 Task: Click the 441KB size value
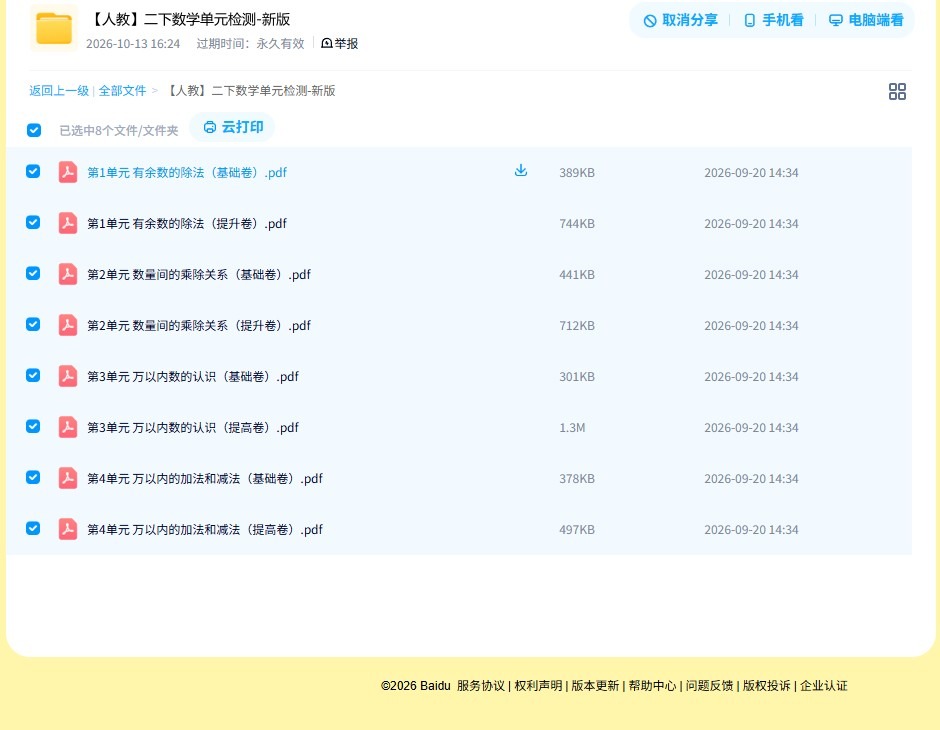[x=577, y=274]
